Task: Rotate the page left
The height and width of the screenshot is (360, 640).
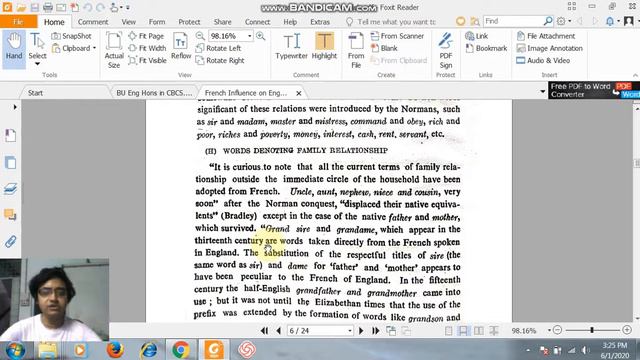Action: (x=218, y=48)
